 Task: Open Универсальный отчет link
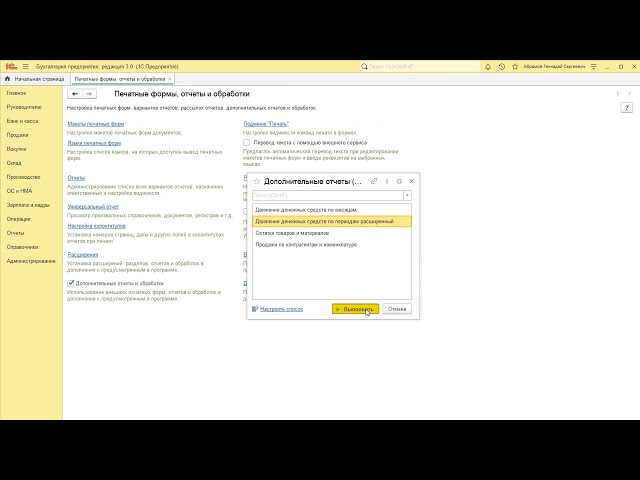93,207
